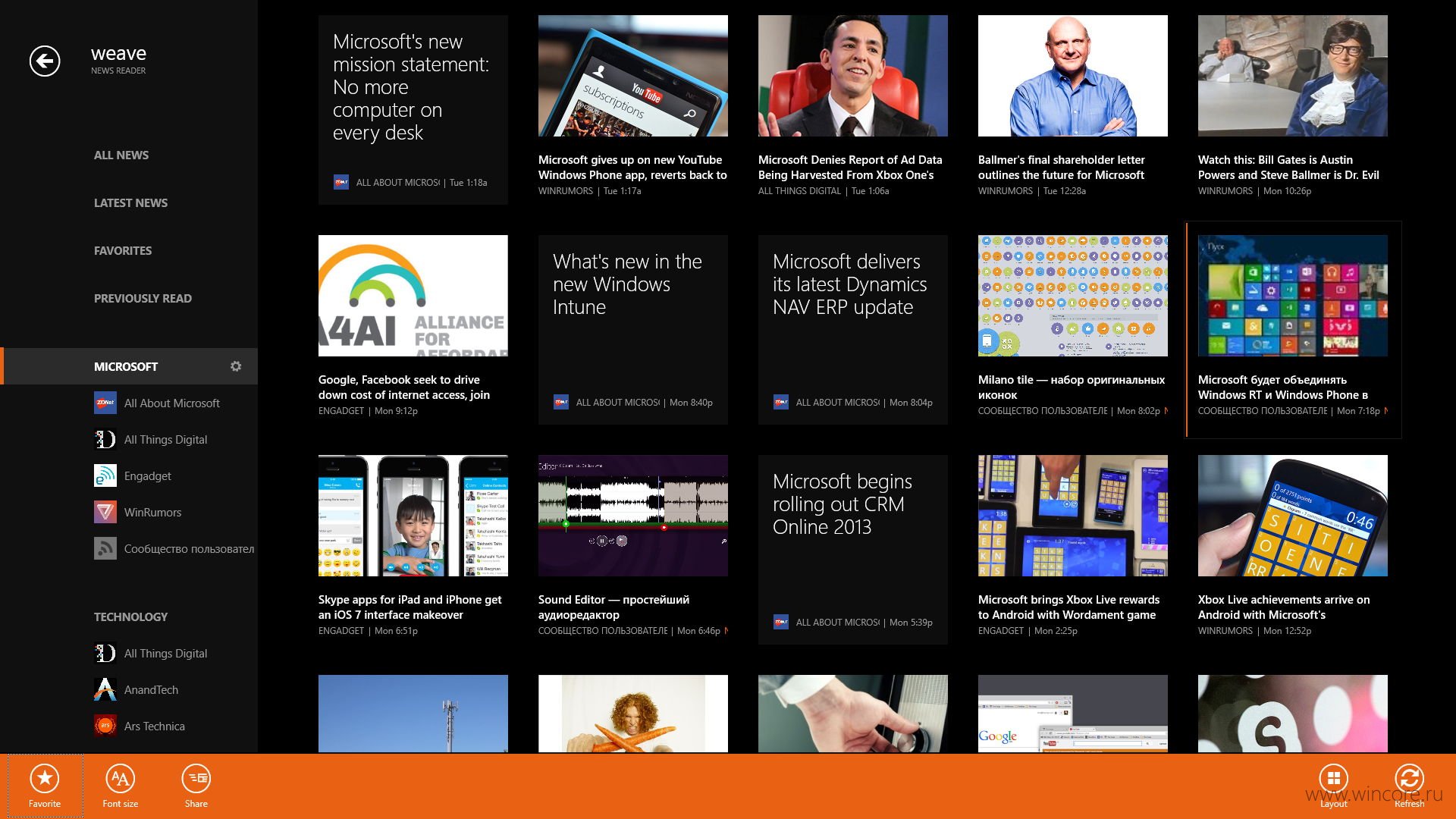
Task: Open the A4AI Alliance article thumbnail
Action: (x=413, y=296)
